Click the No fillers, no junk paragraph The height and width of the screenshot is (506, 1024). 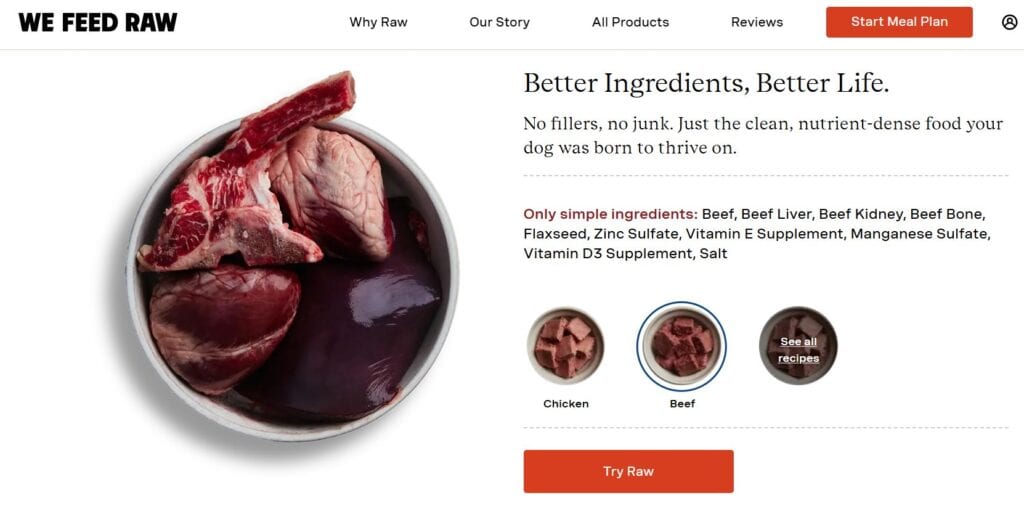coord(762,136)
